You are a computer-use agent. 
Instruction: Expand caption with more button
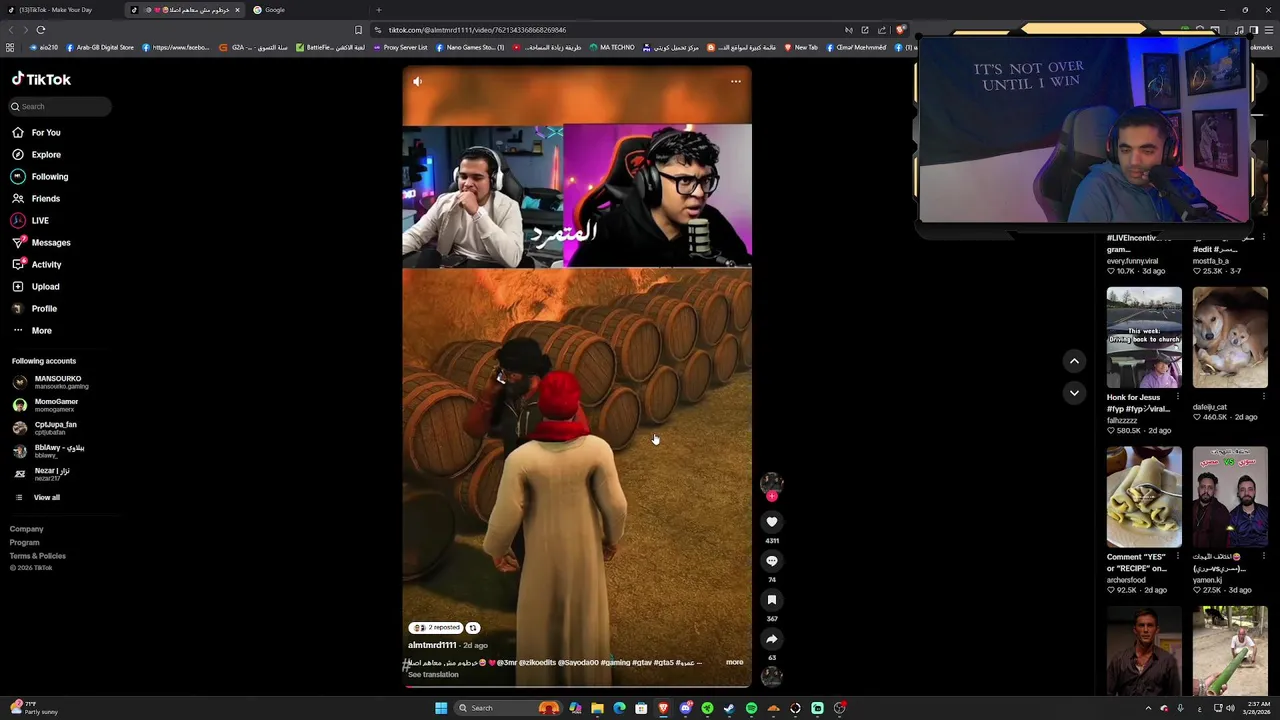735,662
